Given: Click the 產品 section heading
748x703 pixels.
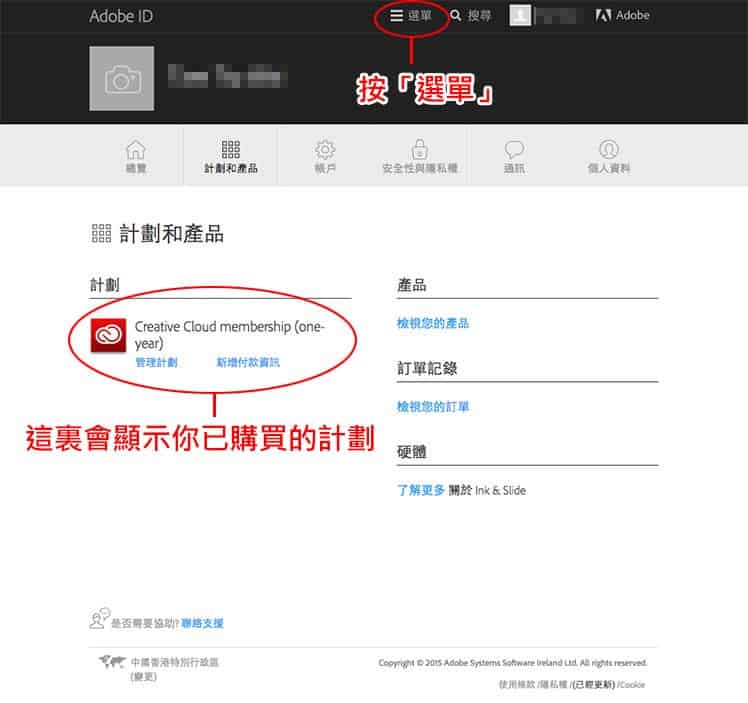Looking at the screenshot, I should pyautogui.click(x=412, y=285).
